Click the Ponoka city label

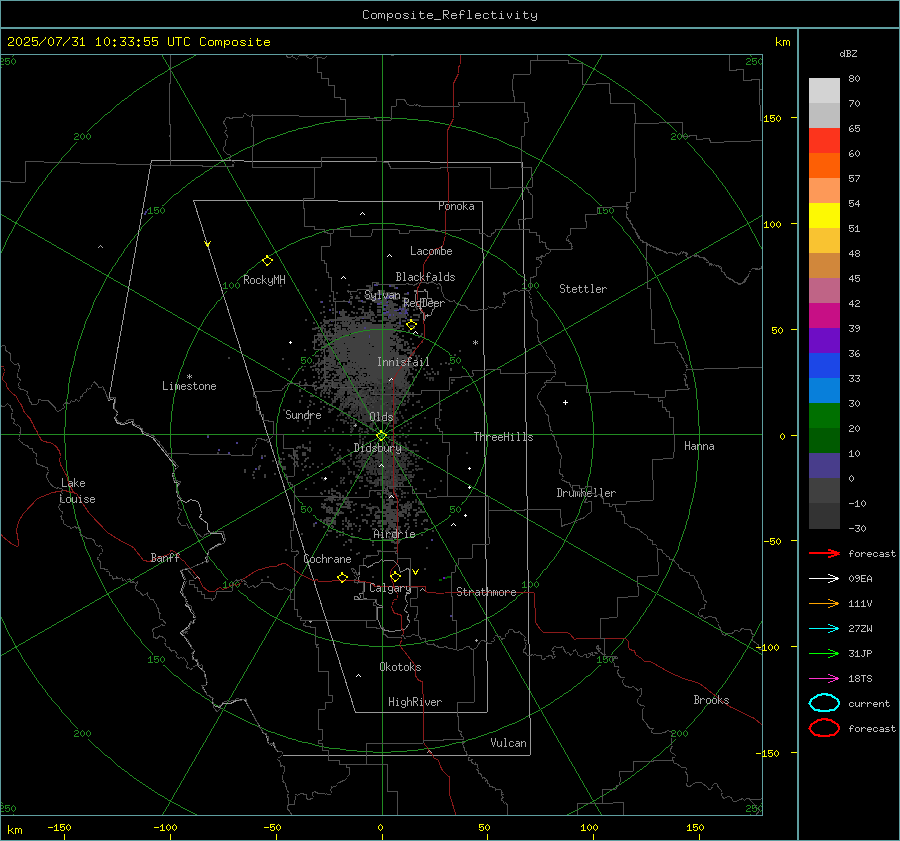(456, 206)
